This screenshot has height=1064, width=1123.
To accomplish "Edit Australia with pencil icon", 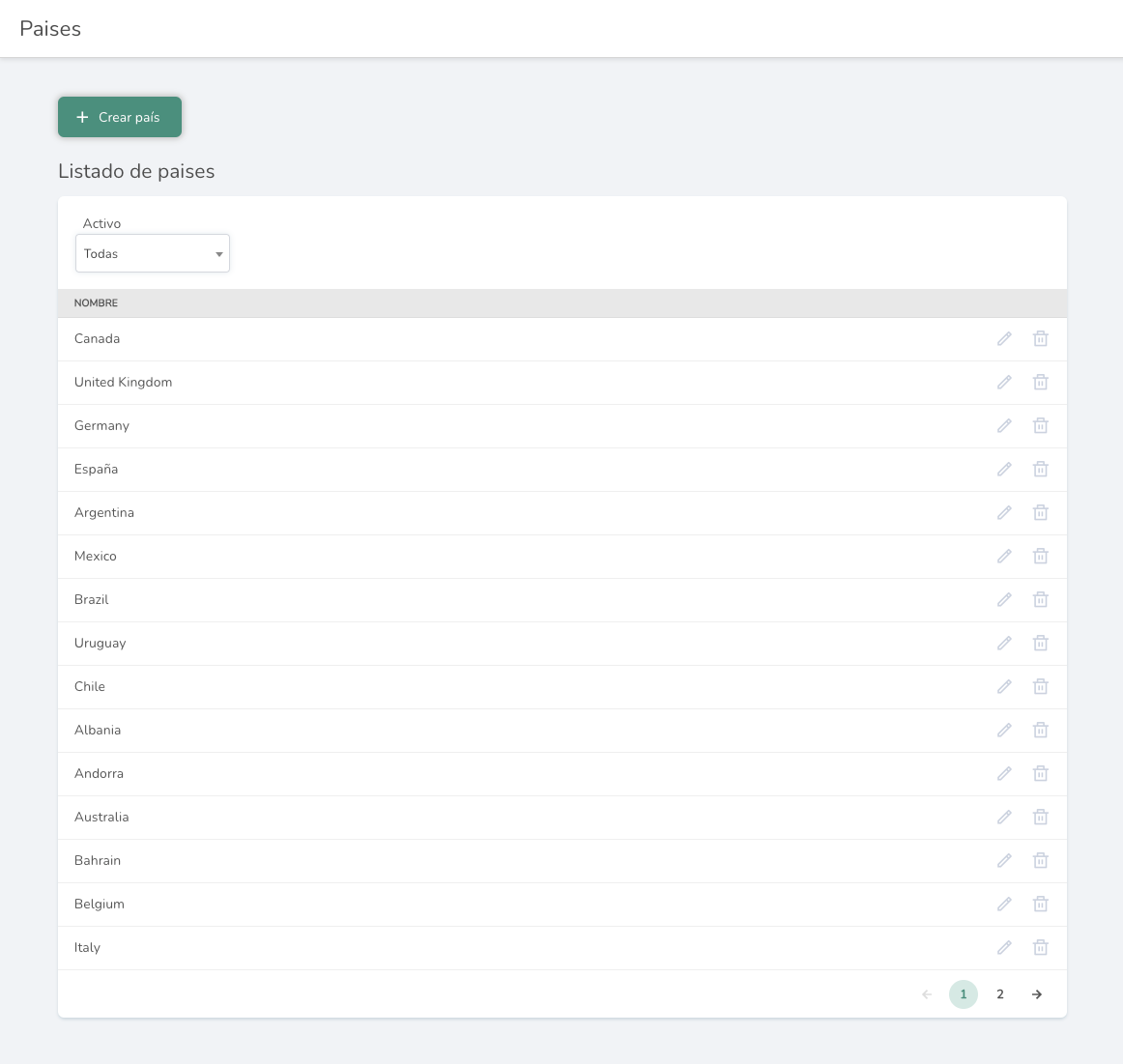I will pos(1004,817).
